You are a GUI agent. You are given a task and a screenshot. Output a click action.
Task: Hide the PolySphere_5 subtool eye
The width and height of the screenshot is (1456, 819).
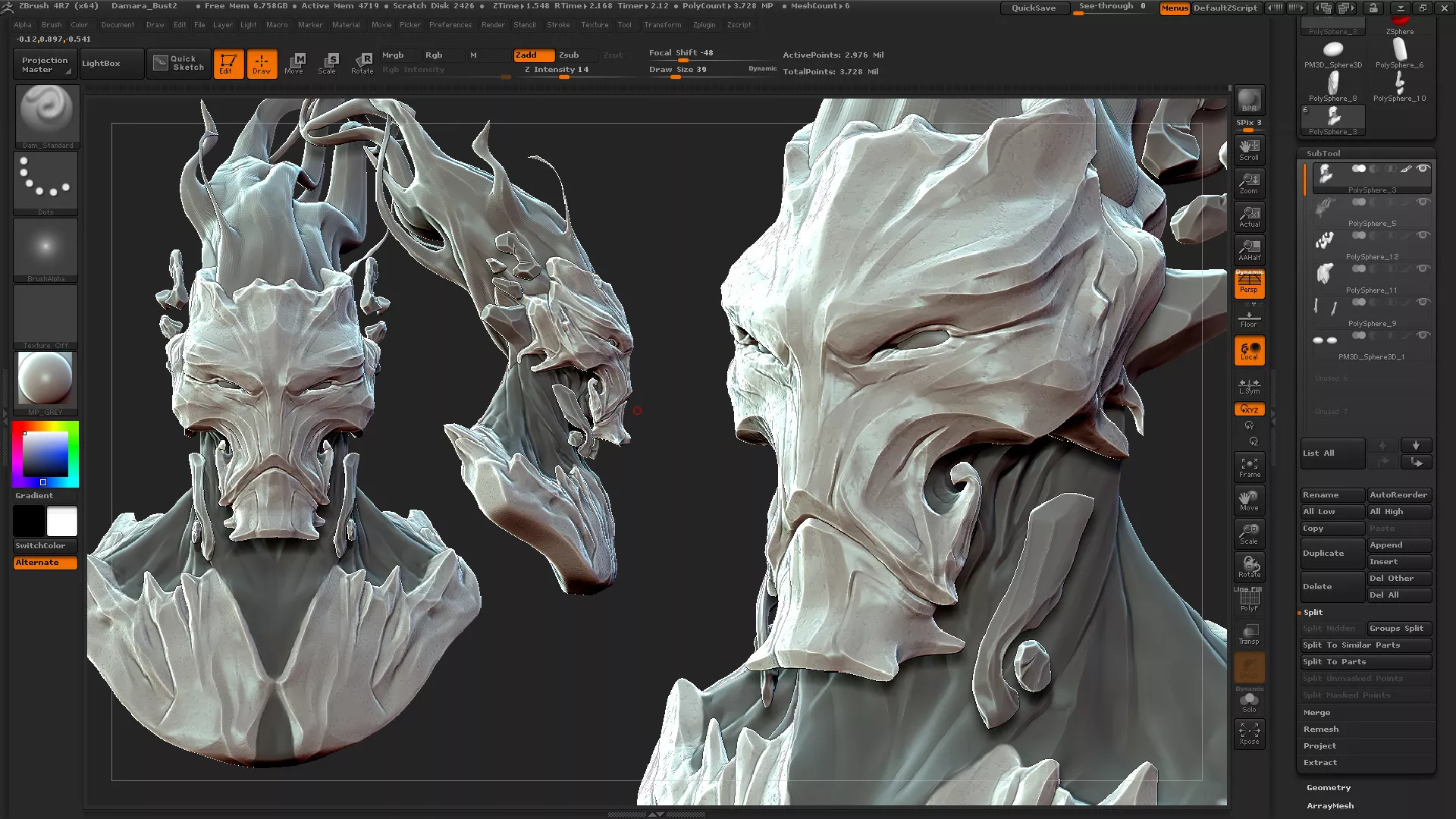pos(1423,202)
